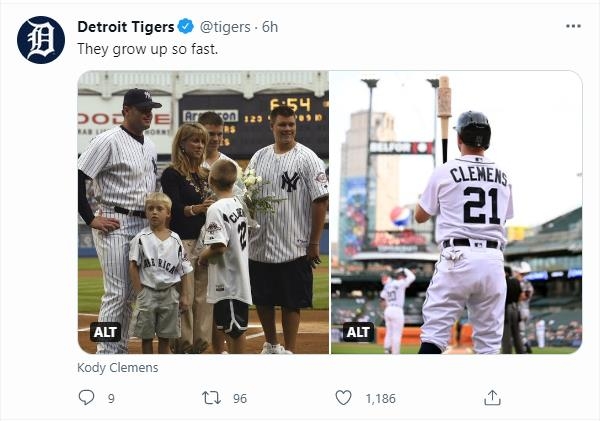605x421 pixels.
Task: Open the Detroit Tigers profile avatar
Action: (41, 40)
